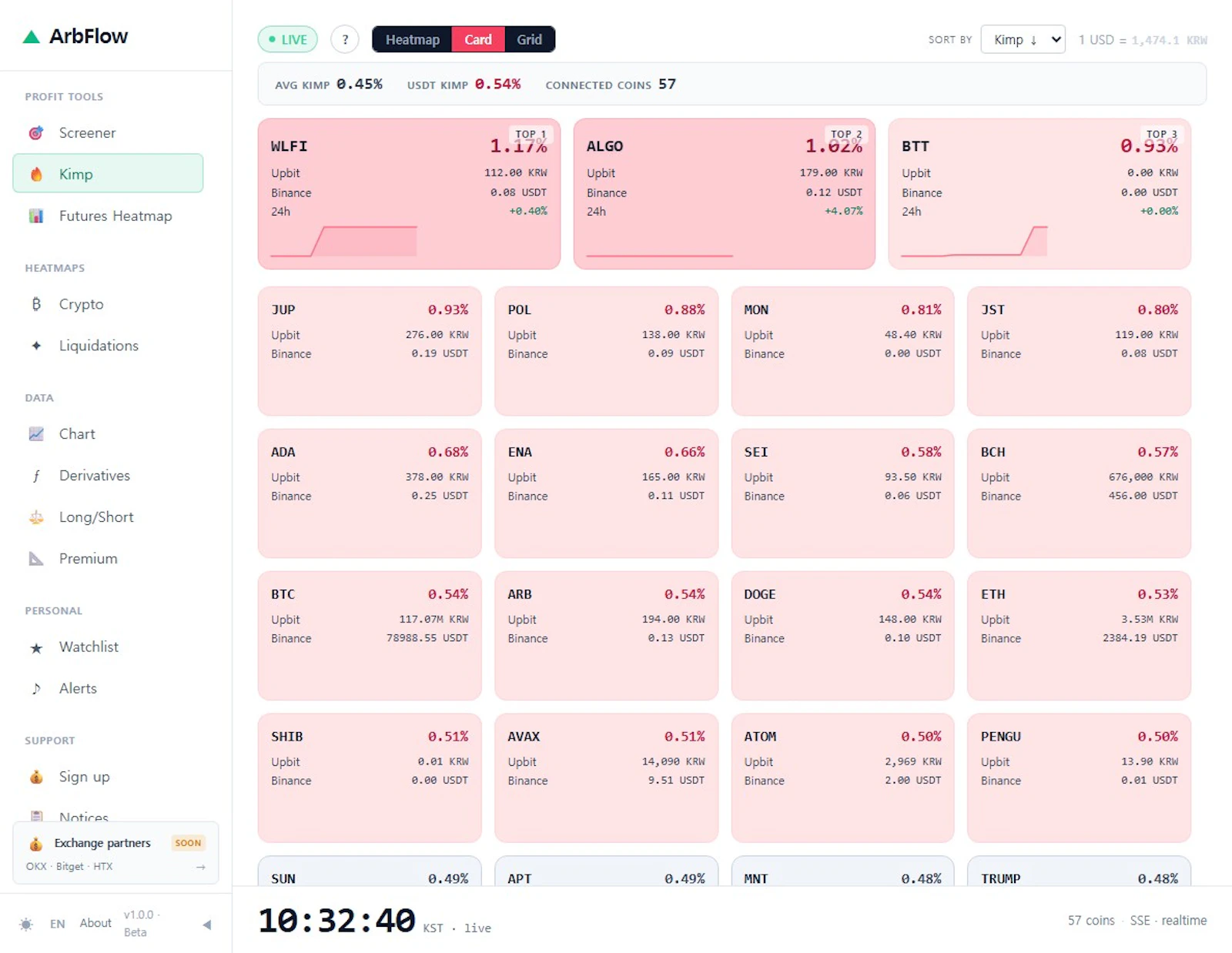Click the Premium triangle ruler icon
1232x953 pixels.
[36, 559]
